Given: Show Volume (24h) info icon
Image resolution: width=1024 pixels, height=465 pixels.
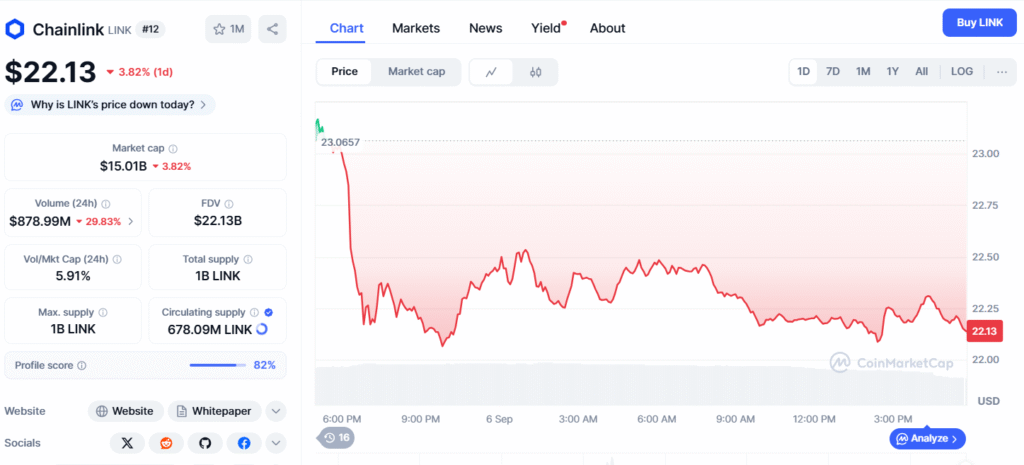Looking at the screenshot, I should pyautogui.click(x=106, y=204).
